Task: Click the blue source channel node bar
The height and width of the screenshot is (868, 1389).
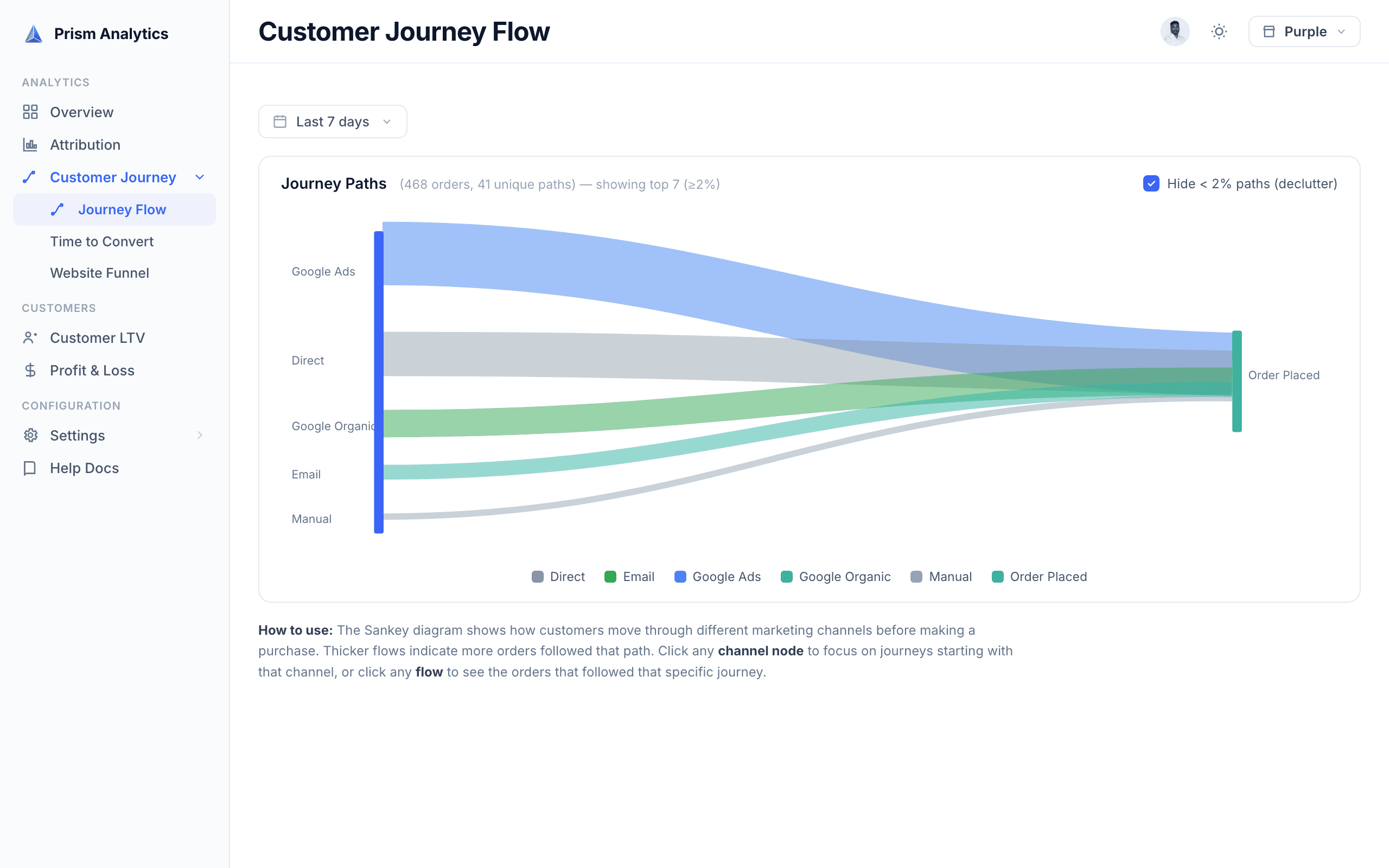Action: [x=378, y=382]
